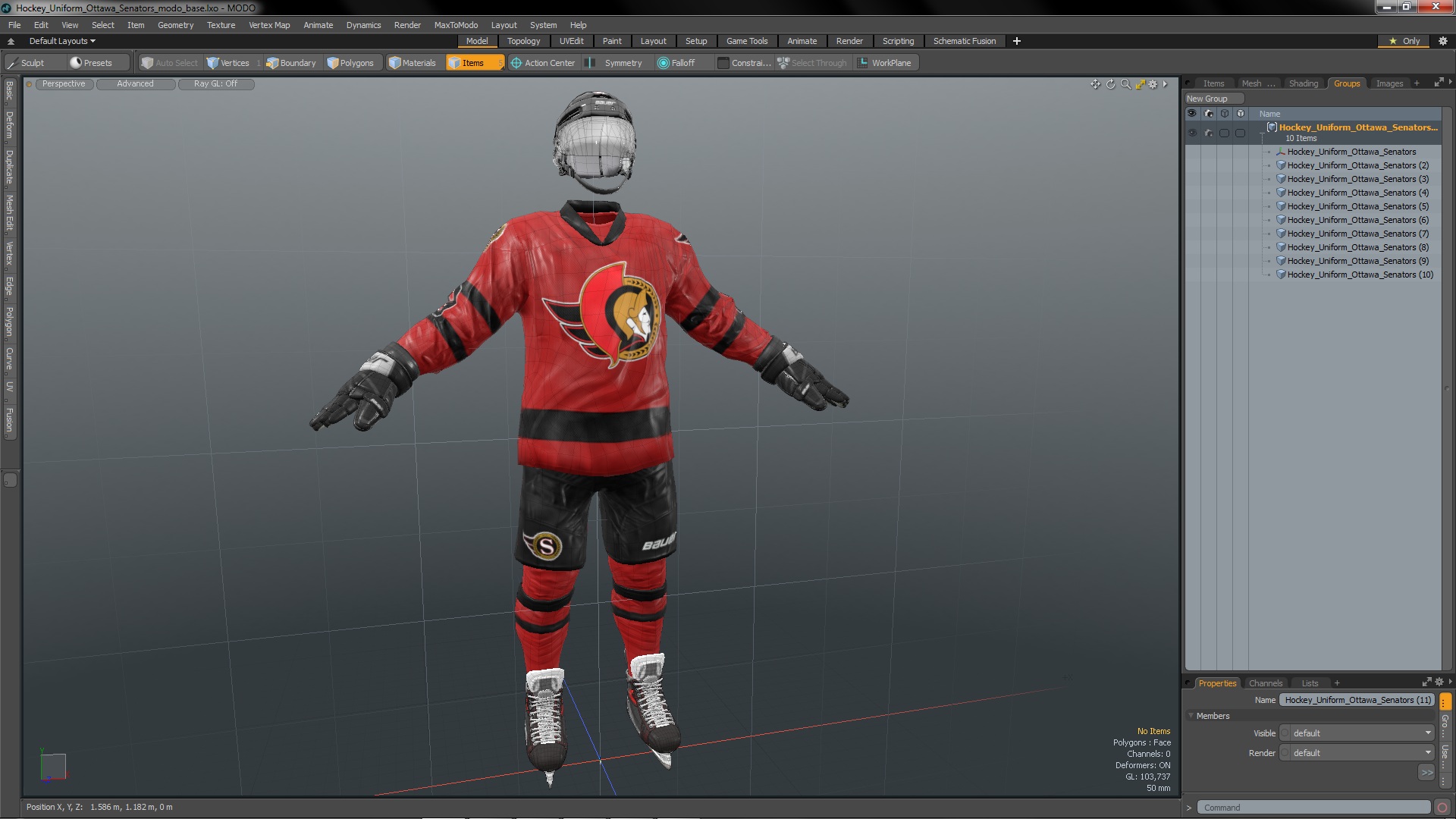Select the Sculpt tool icon

coord(12,63)
